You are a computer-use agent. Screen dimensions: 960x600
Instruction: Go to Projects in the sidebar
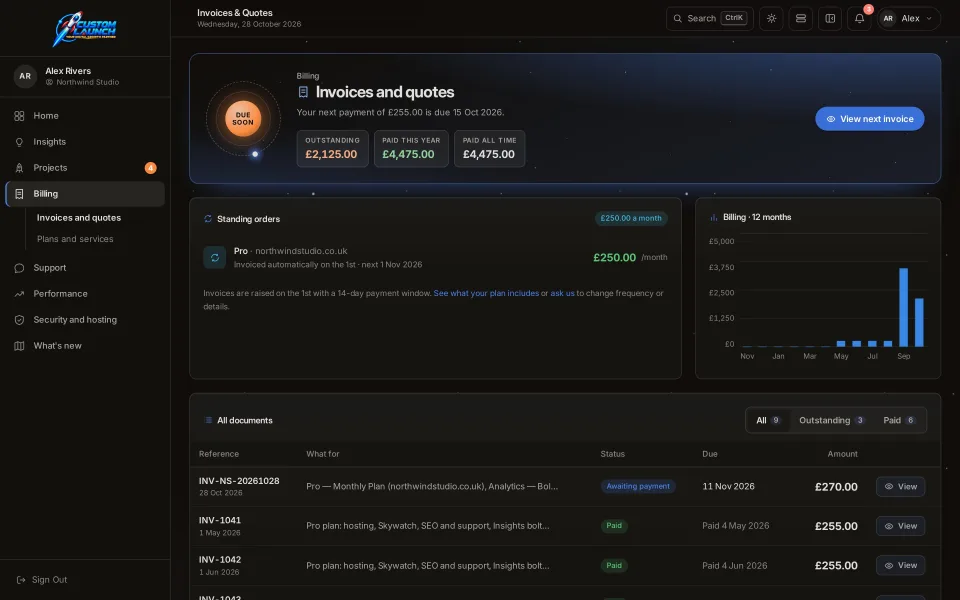84,168
